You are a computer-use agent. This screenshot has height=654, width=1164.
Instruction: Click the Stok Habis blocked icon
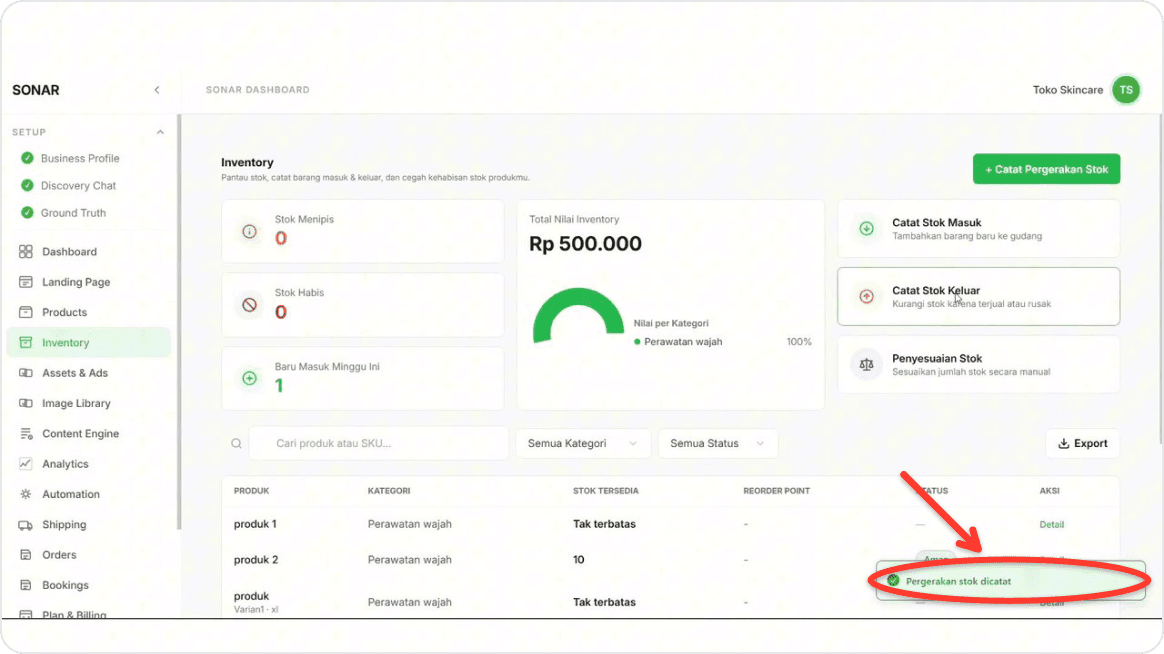pyautogui.click(x=249, y=305)
